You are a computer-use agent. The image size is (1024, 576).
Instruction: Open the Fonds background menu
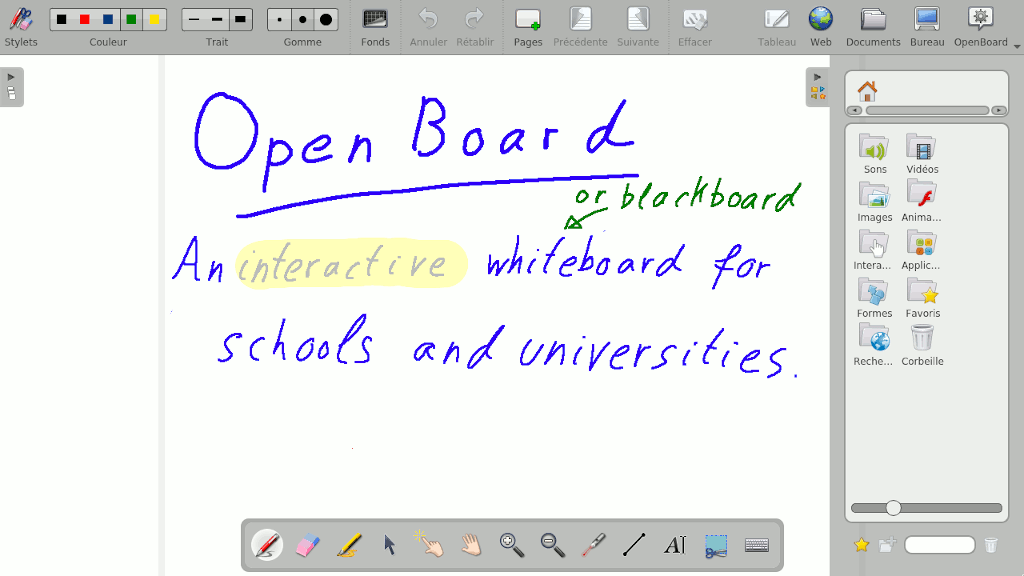pos(375,26)
